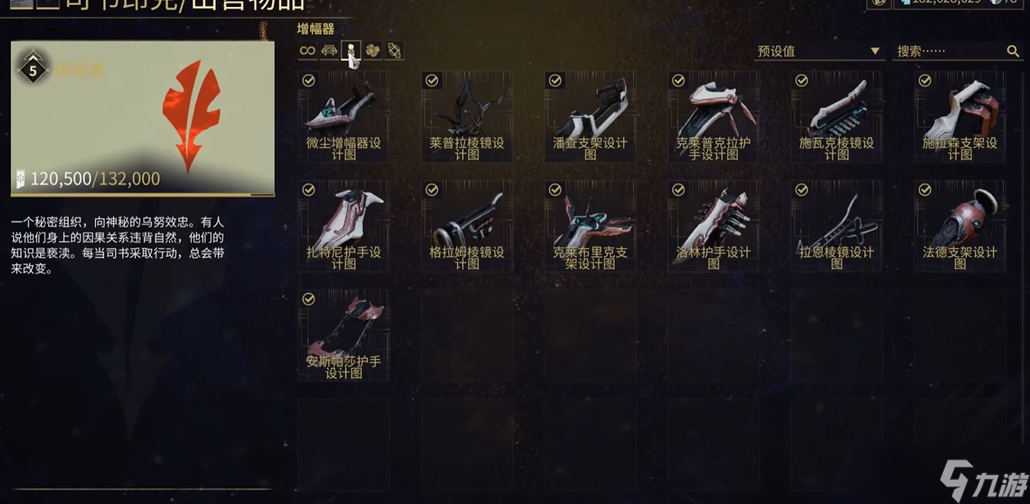Open the arcane category filter icon
The height and width of the screenshot is (504, 1030).
[x=394, y=51]
